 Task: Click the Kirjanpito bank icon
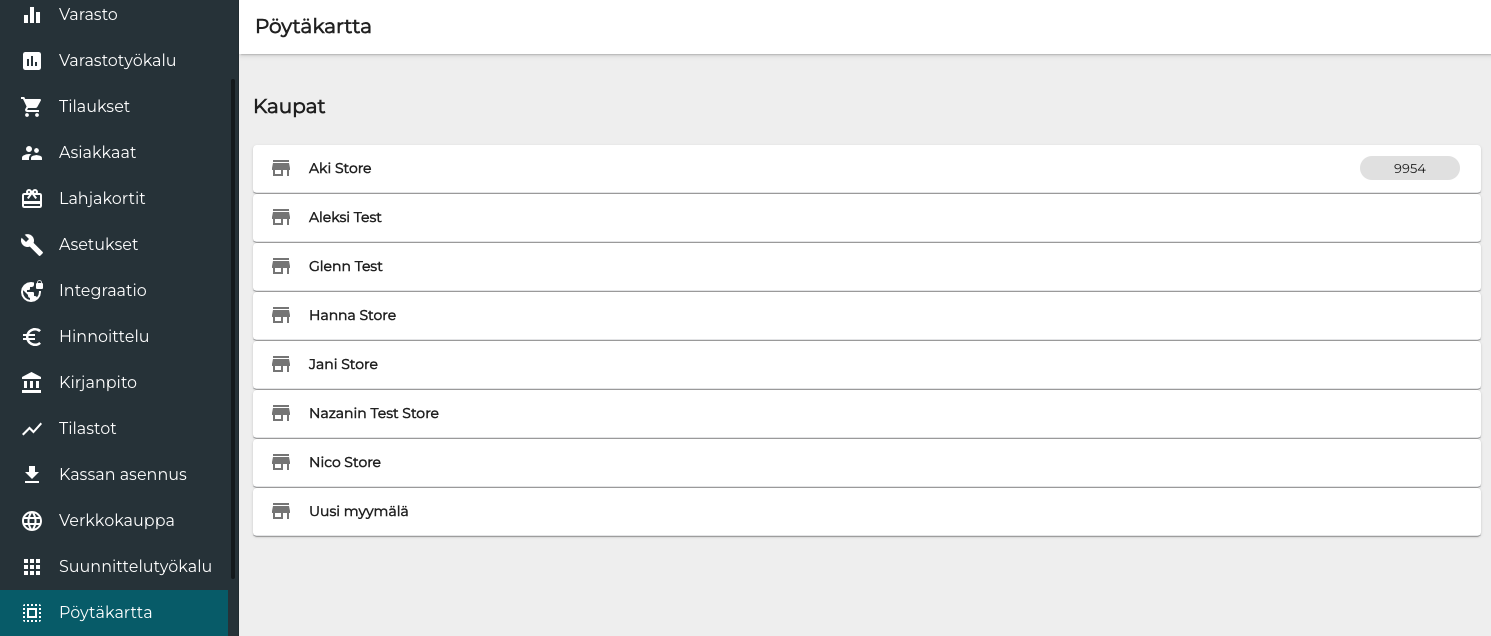[32, 383]
